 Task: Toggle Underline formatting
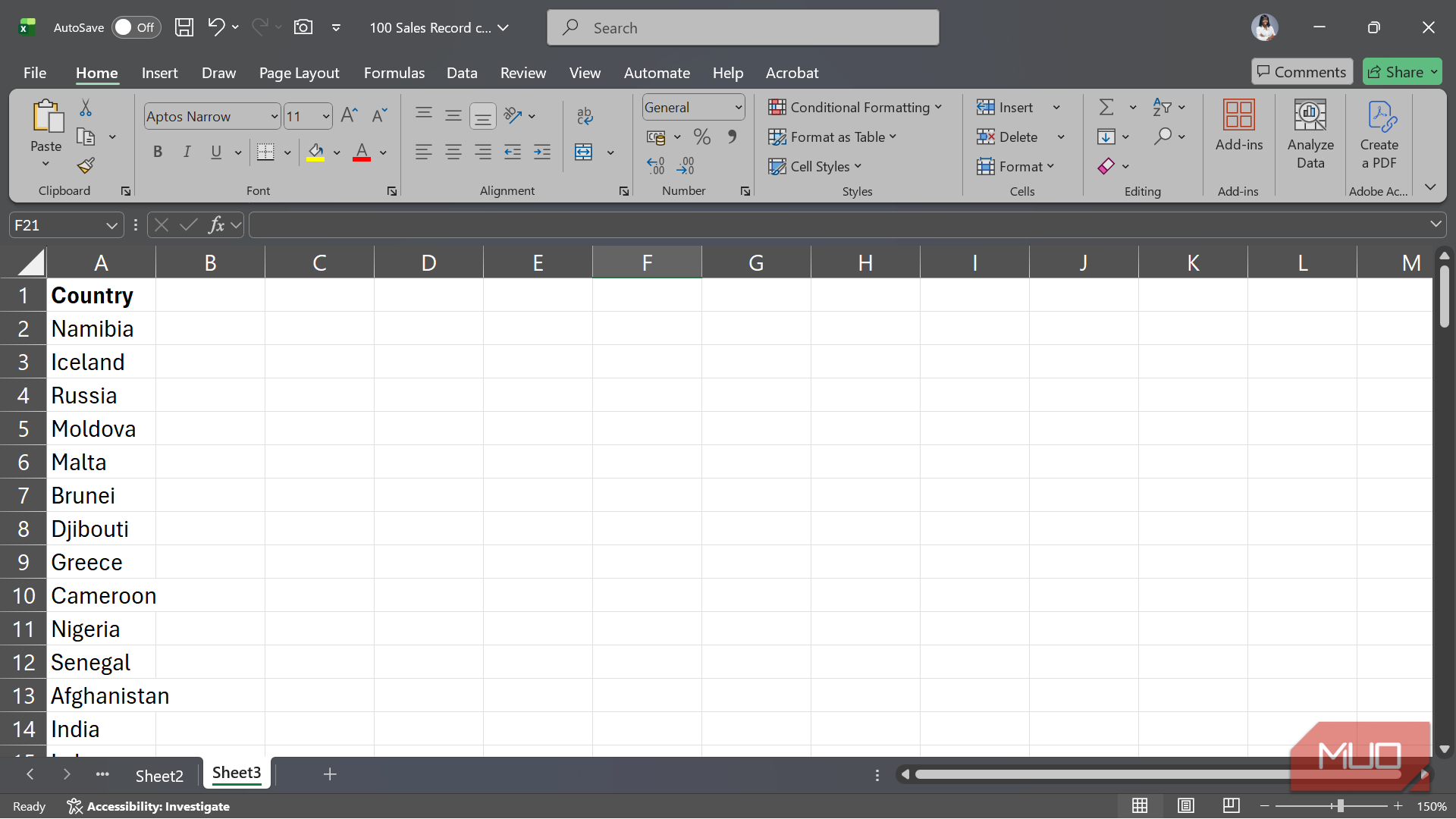[216, 152]
